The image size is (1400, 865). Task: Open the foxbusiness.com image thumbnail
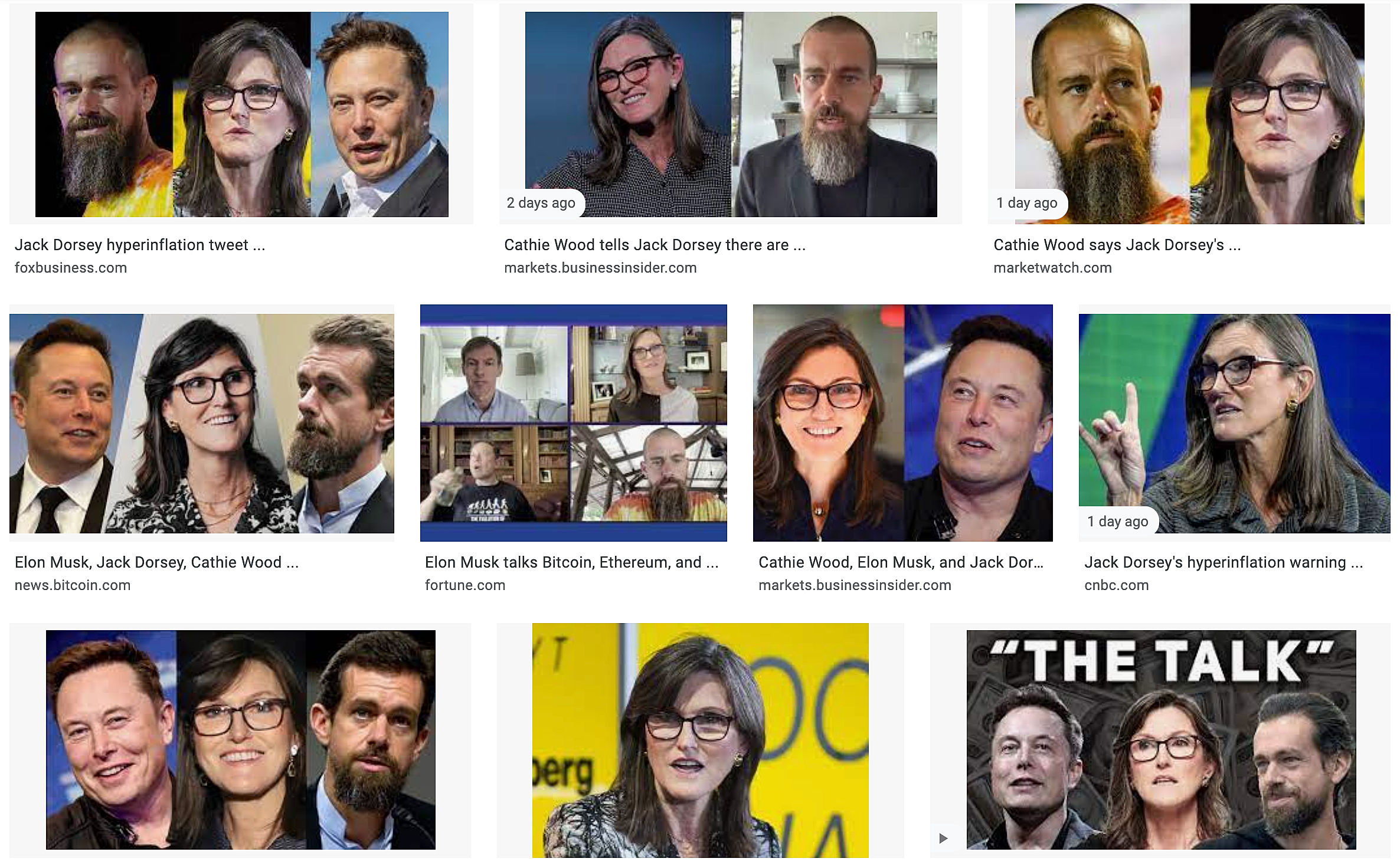[242, 114]
